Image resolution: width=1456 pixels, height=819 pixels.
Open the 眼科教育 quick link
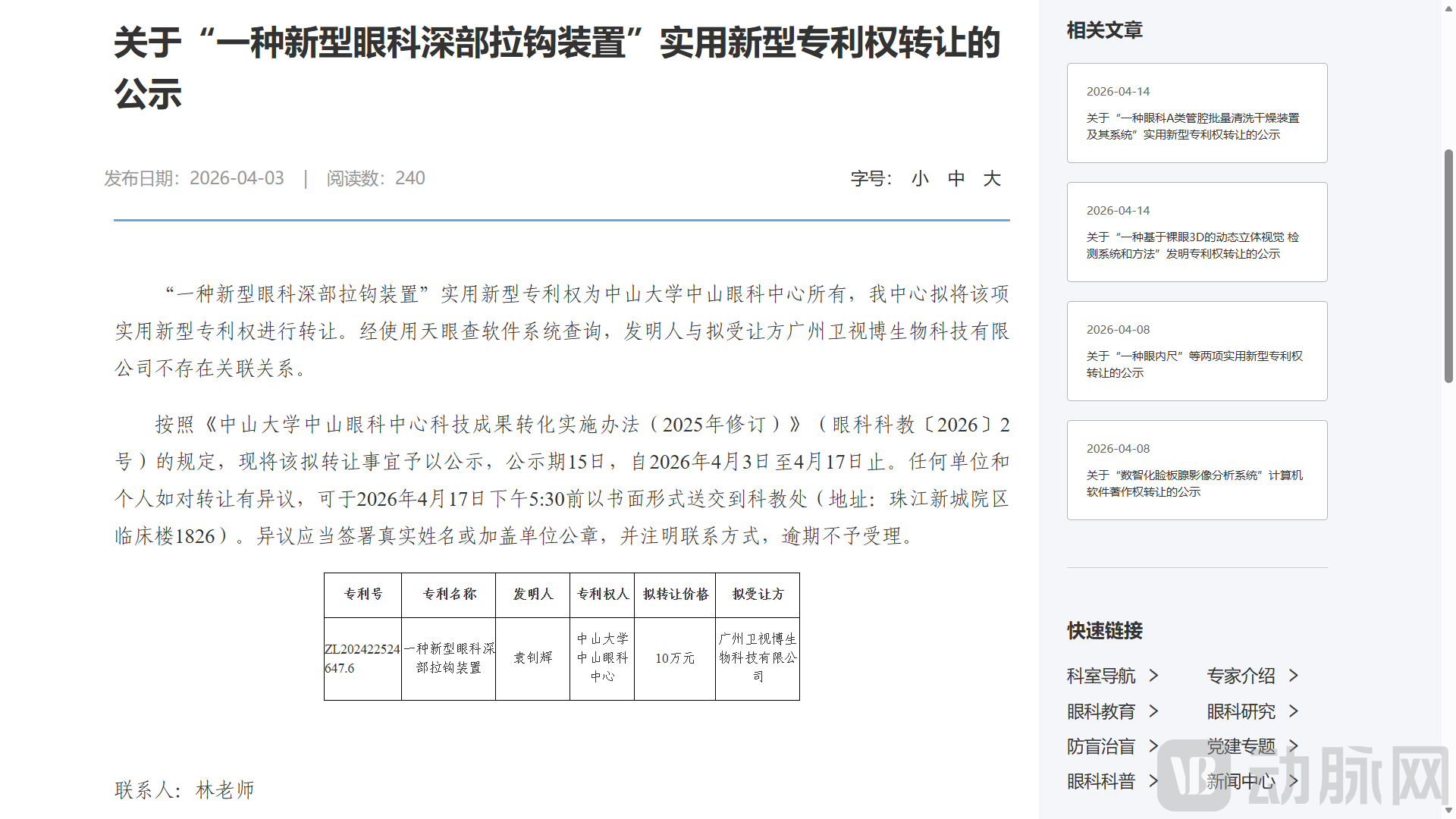[1101, 711]
